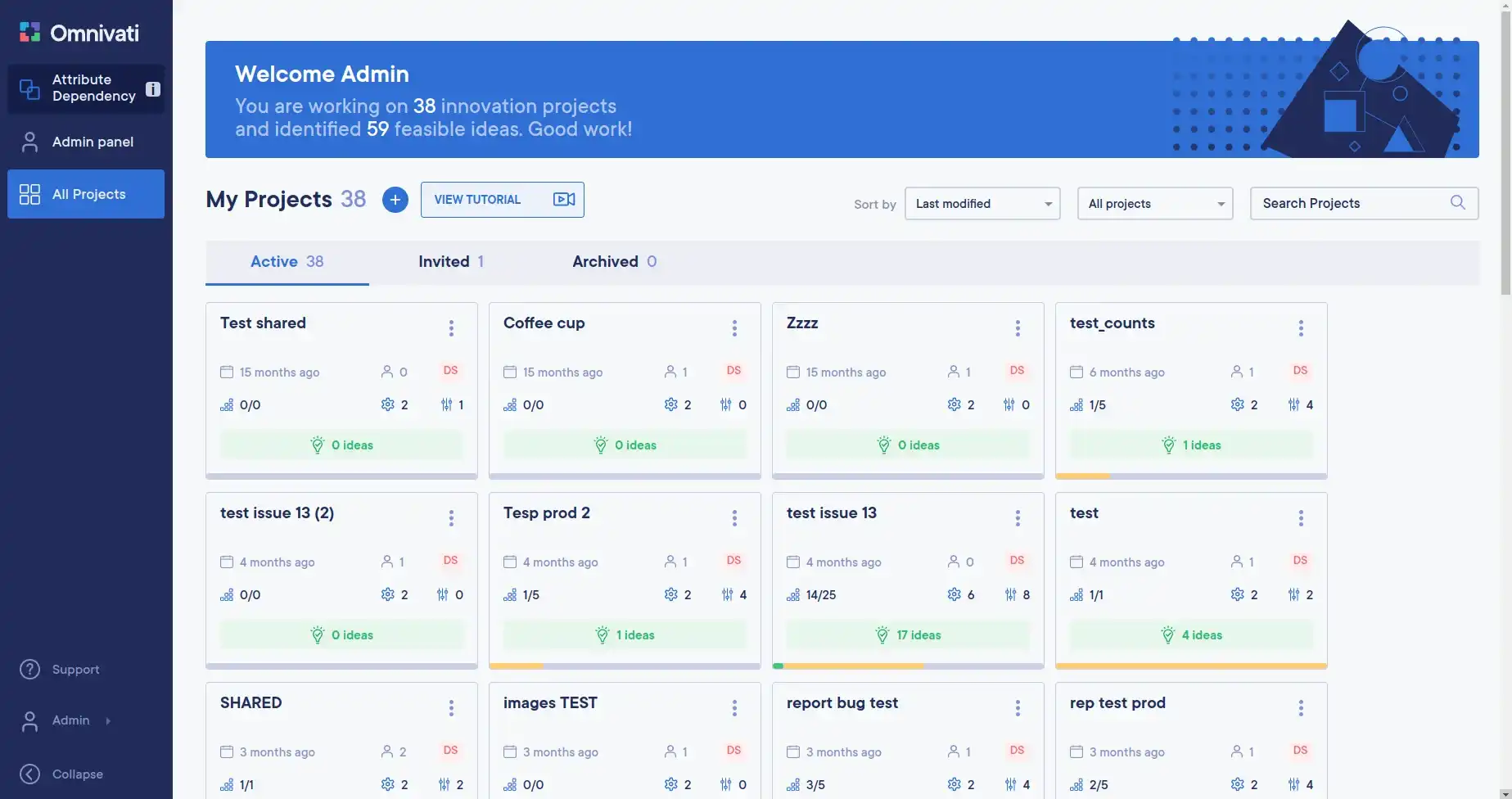Click the Omnivati logo
Screen dimensions: 1512x799
[x=79, y=33]
